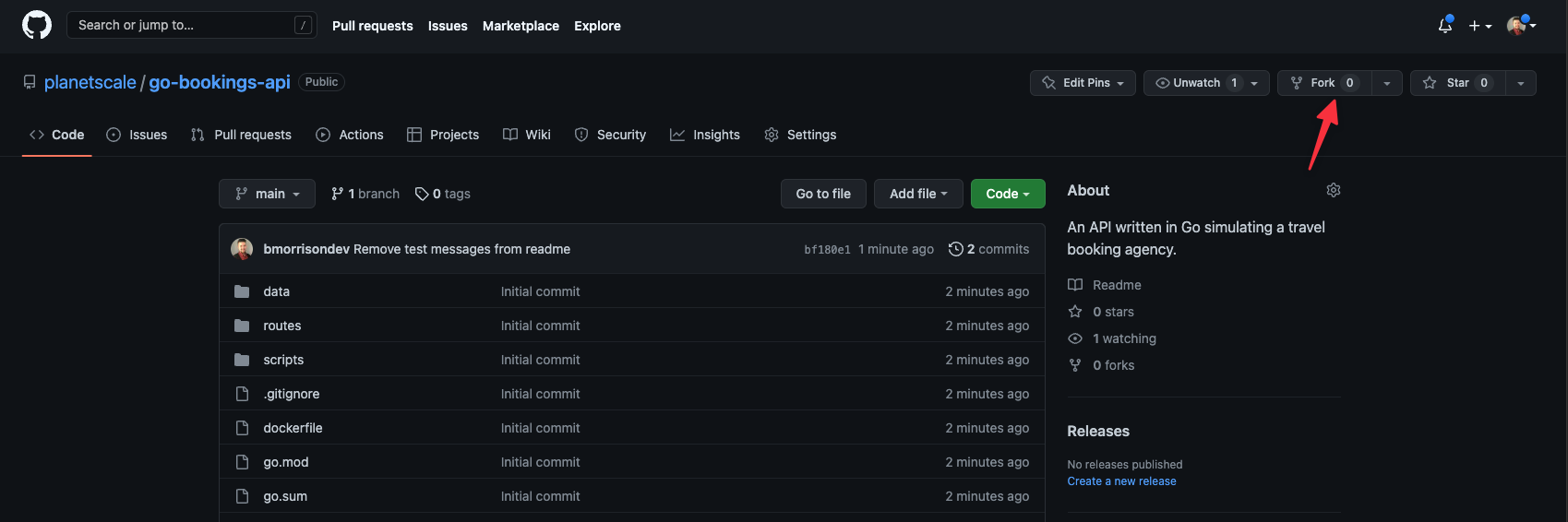
Task: Open the Projects tab
Action: coord(443,135)
